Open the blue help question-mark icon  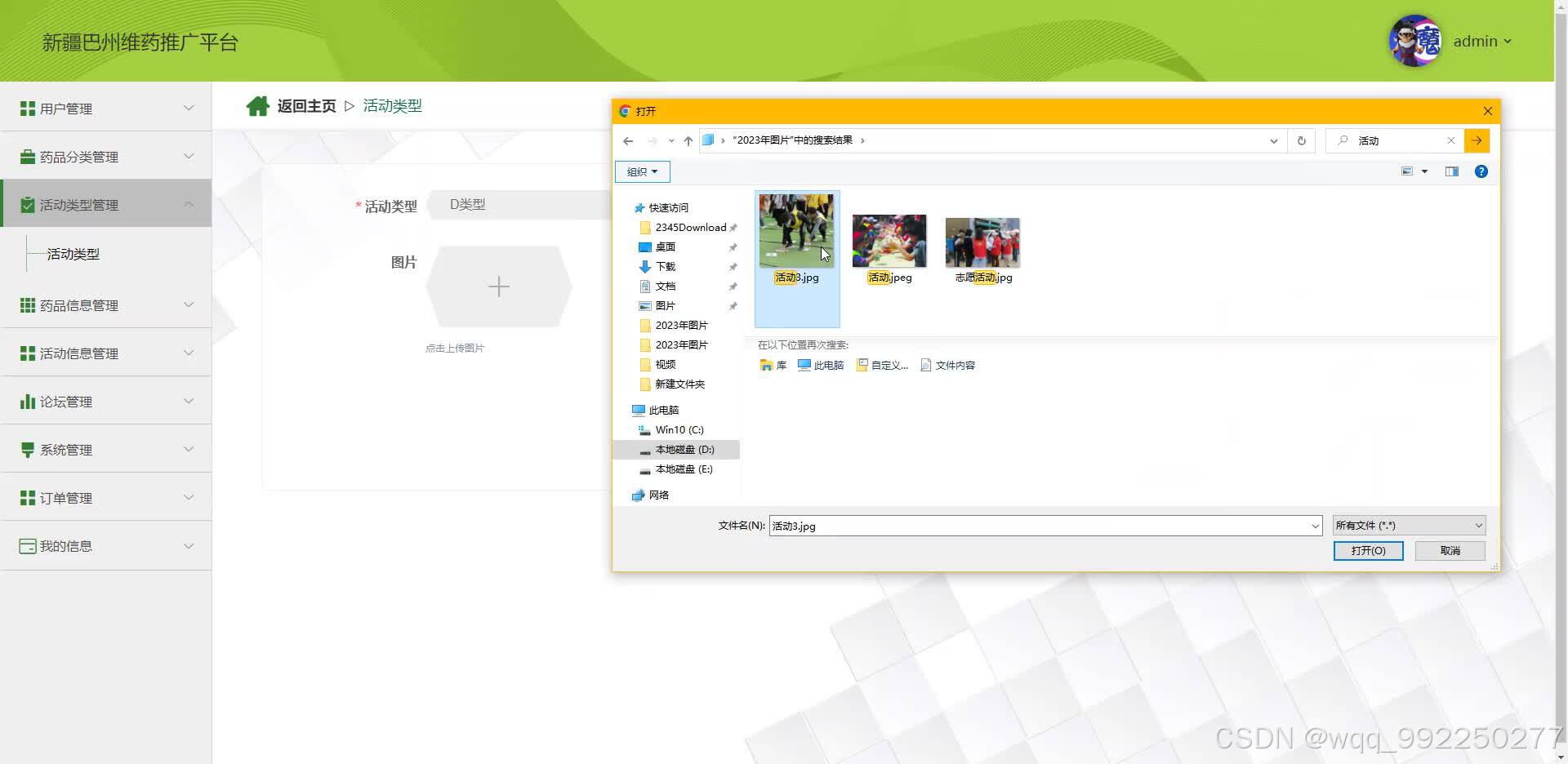[1481, 171]
